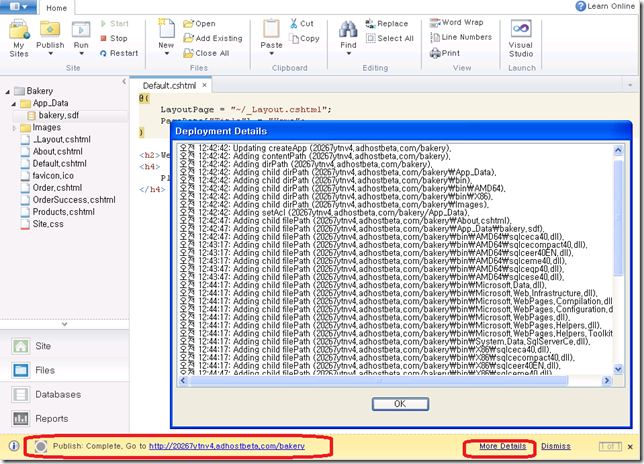Start the site
644x464 pixels.
[x=115, y=24]
